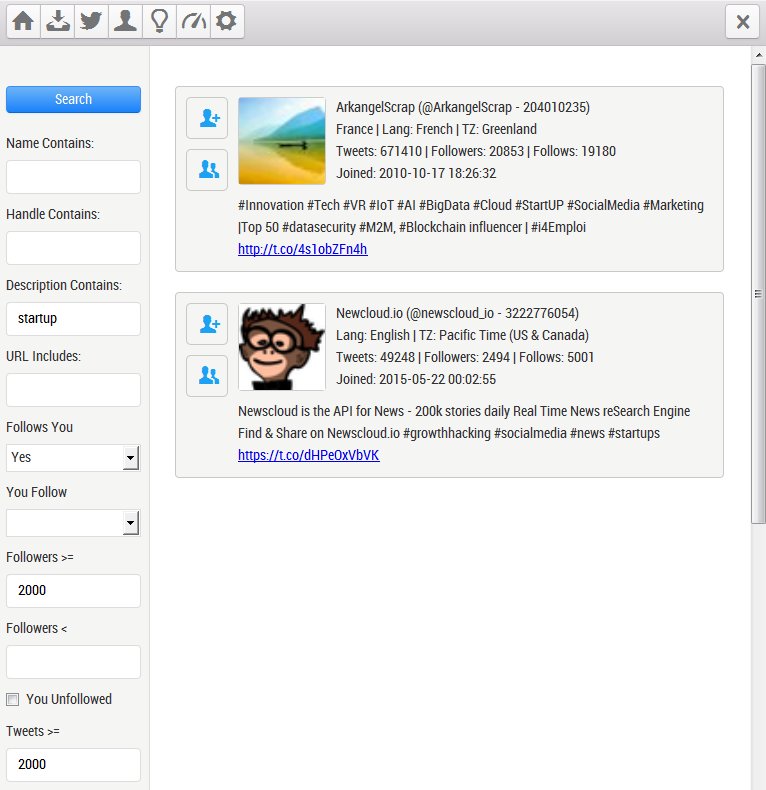Open the settings gear icon

click(227, 22)
